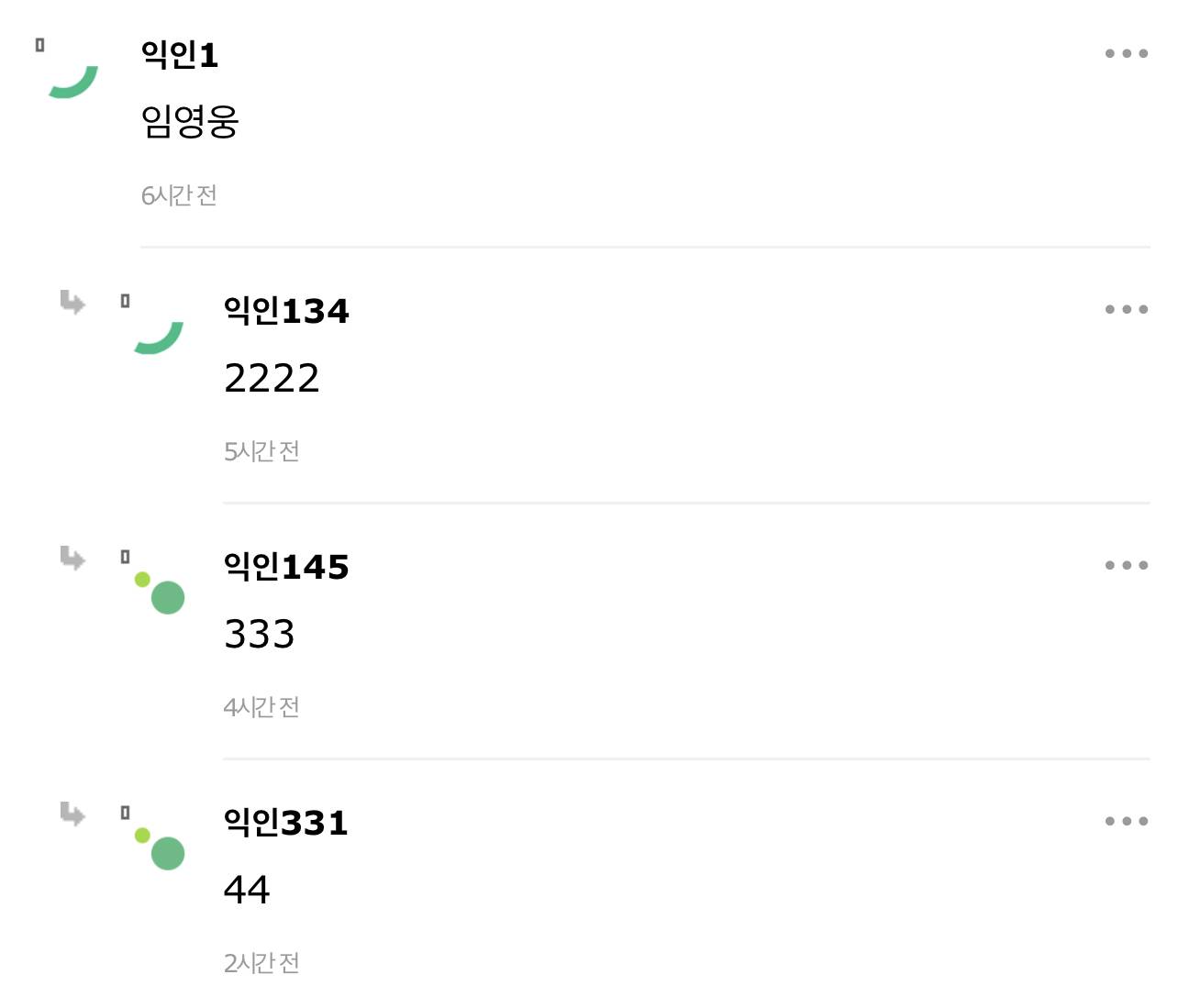Open the three-dot menu on 익인134's reply

coord(1126,310)
